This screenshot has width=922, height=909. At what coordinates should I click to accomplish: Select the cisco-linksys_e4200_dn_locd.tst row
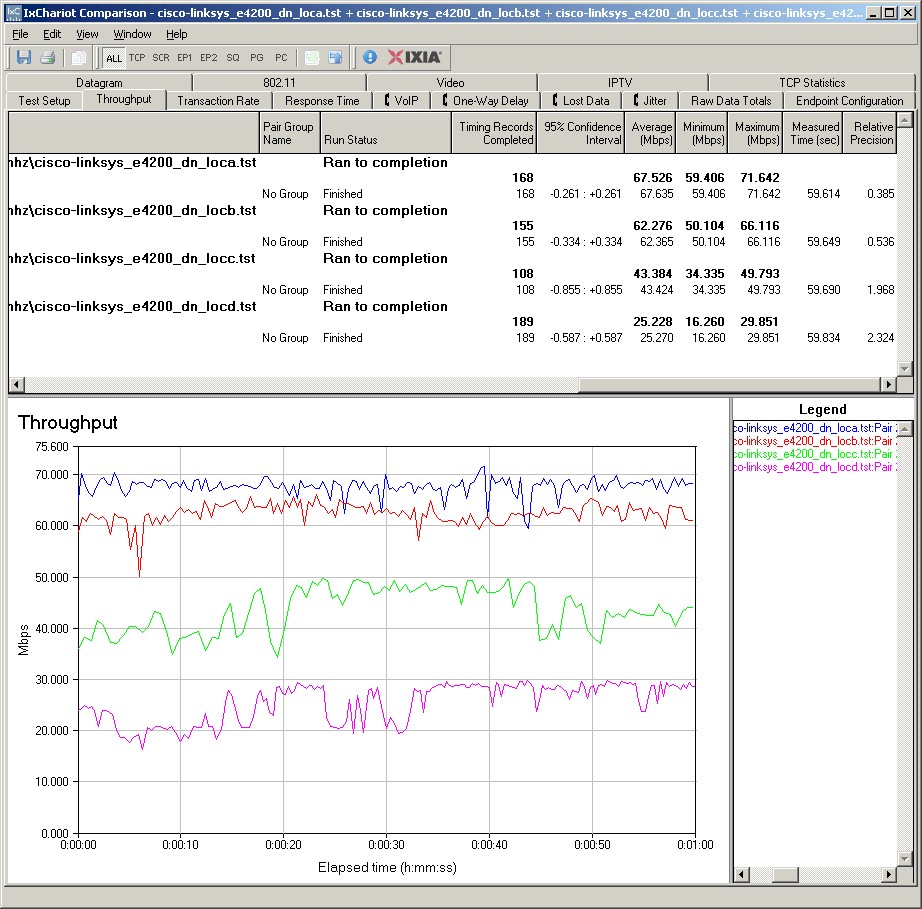coord(452,307)
